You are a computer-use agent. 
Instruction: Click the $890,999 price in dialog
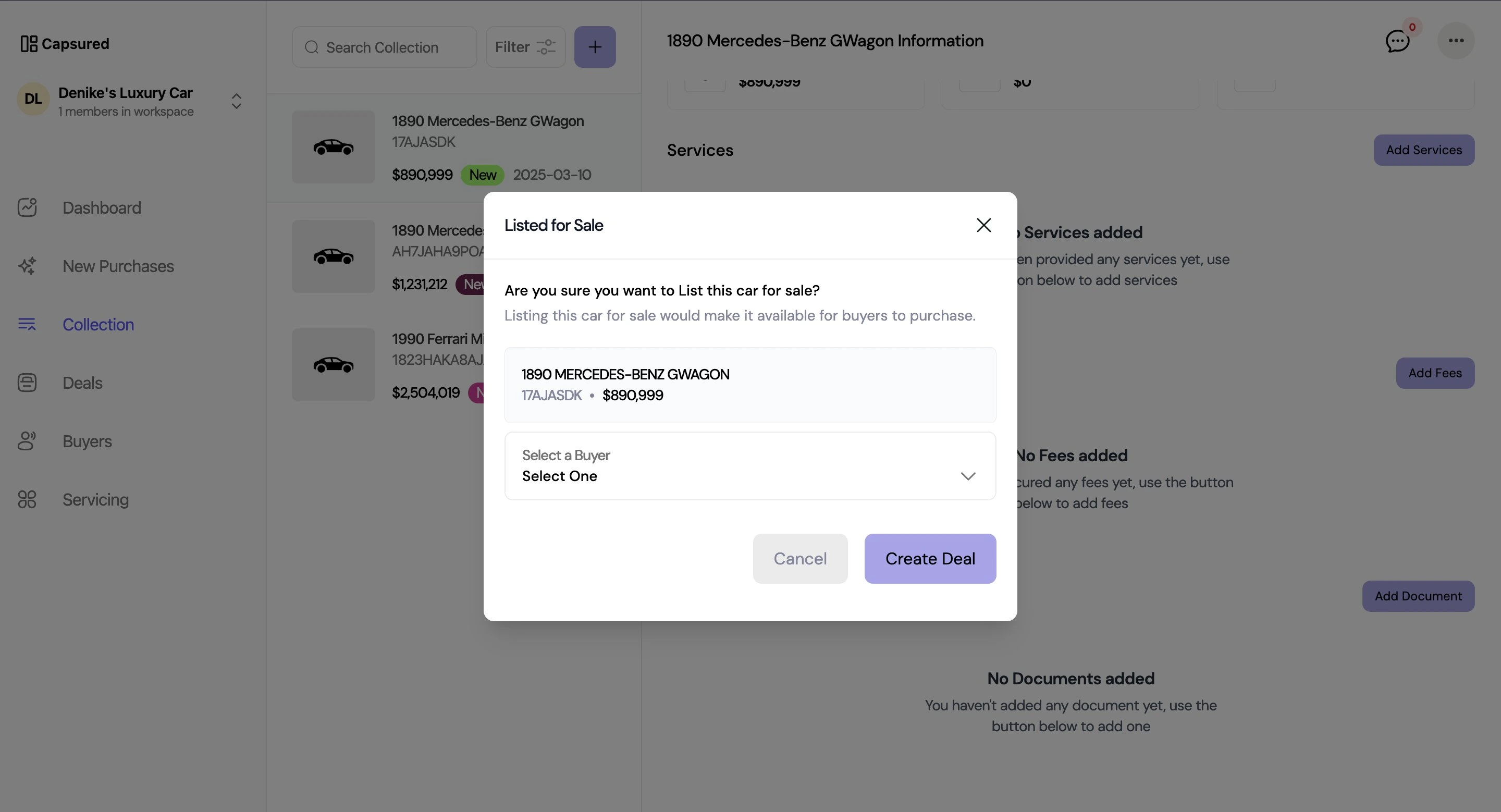tap(632, 395)
